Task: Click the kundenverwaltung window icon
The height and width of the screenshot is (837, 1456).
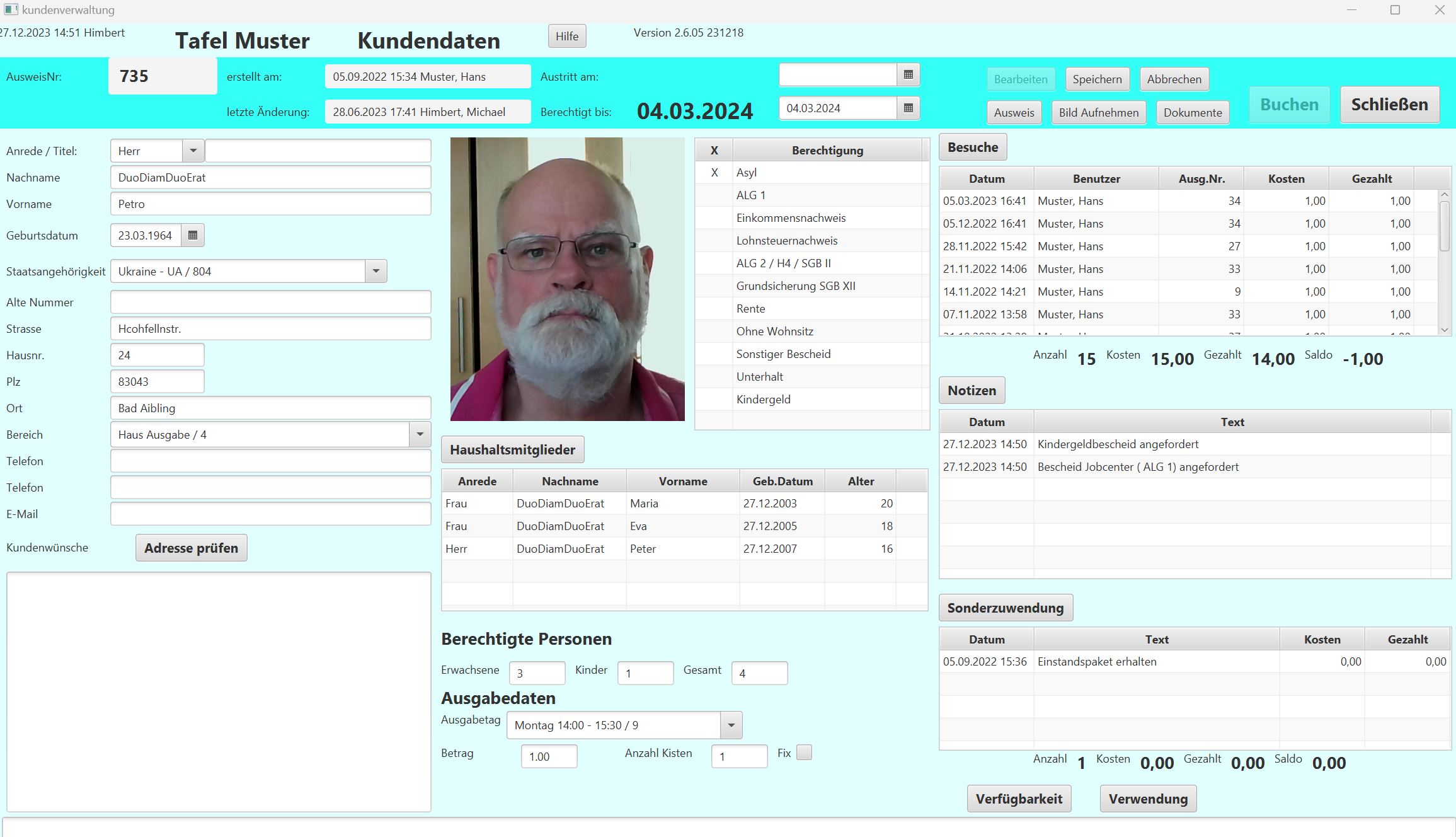Action: [x=11, y=9]
